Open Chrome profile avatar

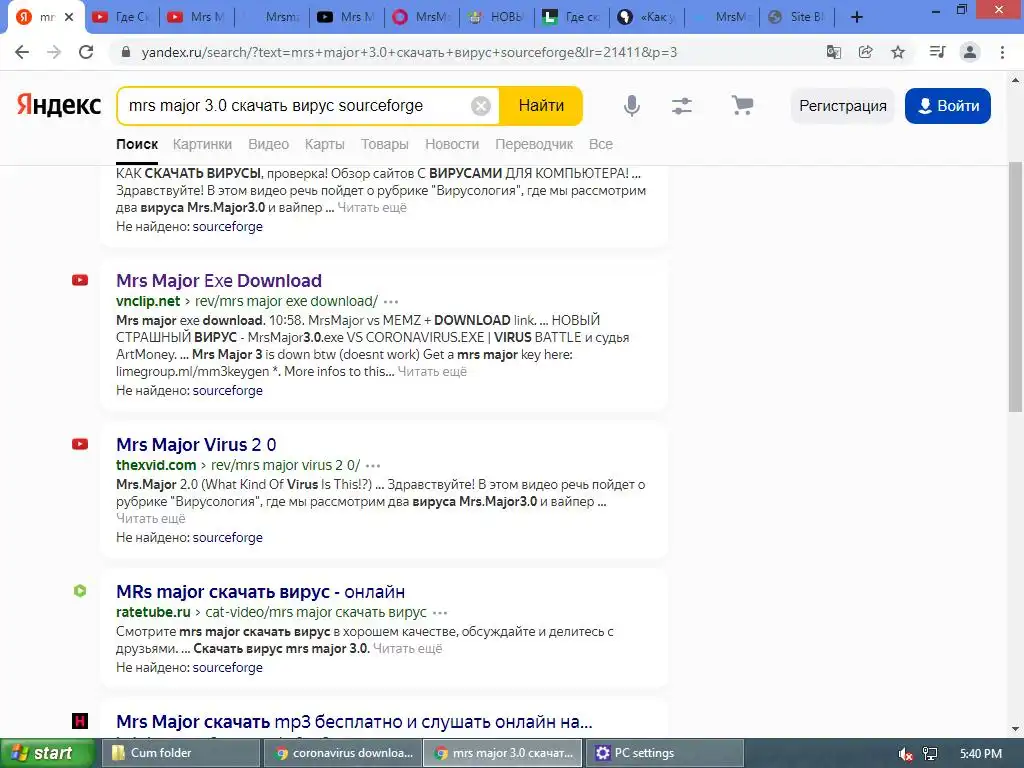pyautogui.click(x=970, y=52)
